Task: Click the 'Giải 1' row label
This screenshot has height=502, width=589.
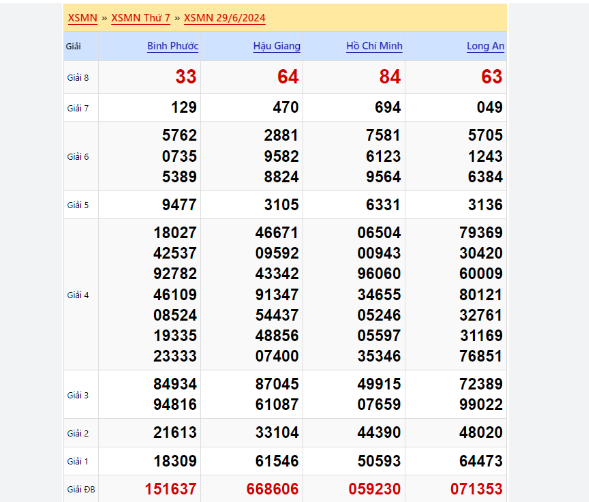Action: (77, 461)
